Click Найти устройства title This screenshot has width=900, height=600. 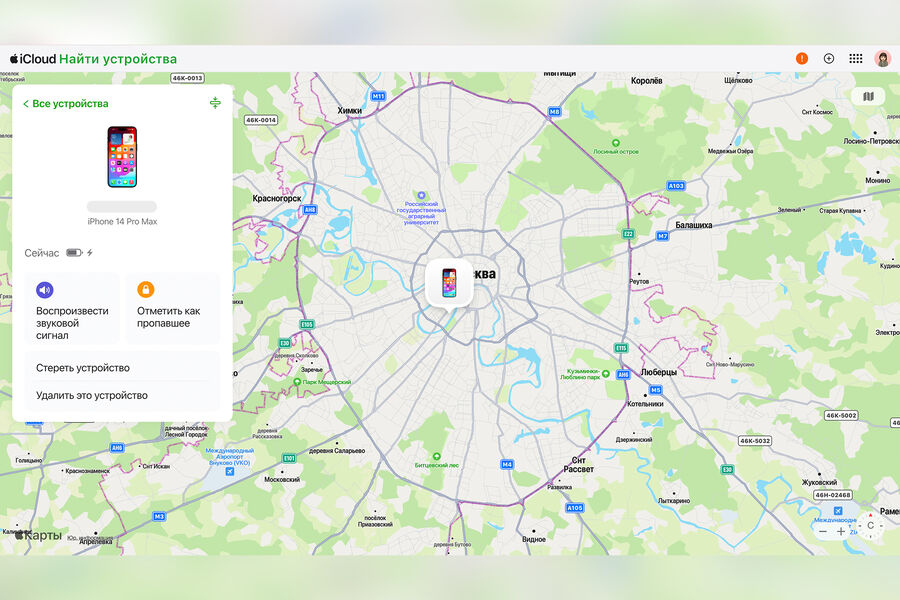(x=118, y=59)
